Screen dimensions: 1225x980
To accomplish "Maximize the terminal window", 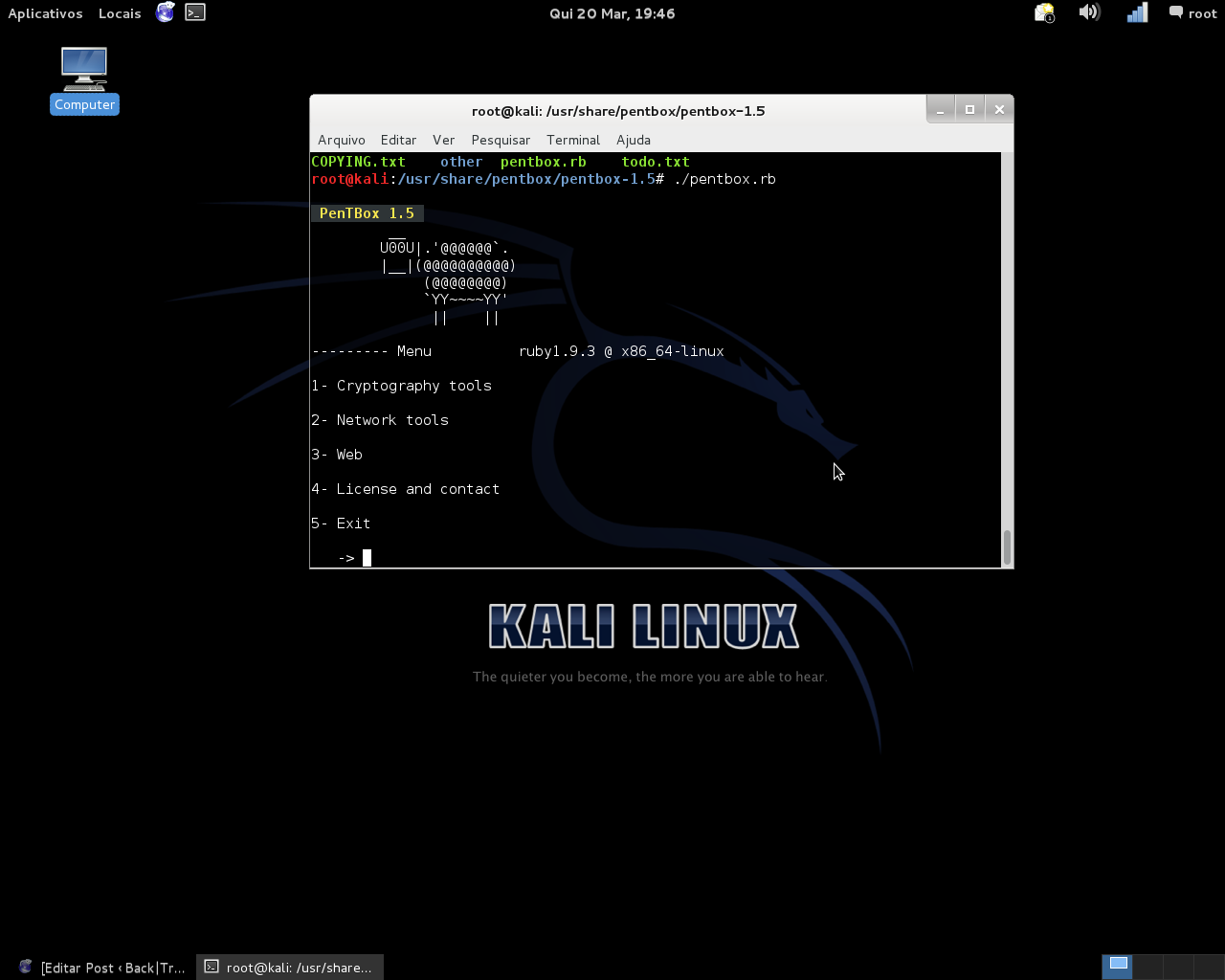I will (969, 110).
